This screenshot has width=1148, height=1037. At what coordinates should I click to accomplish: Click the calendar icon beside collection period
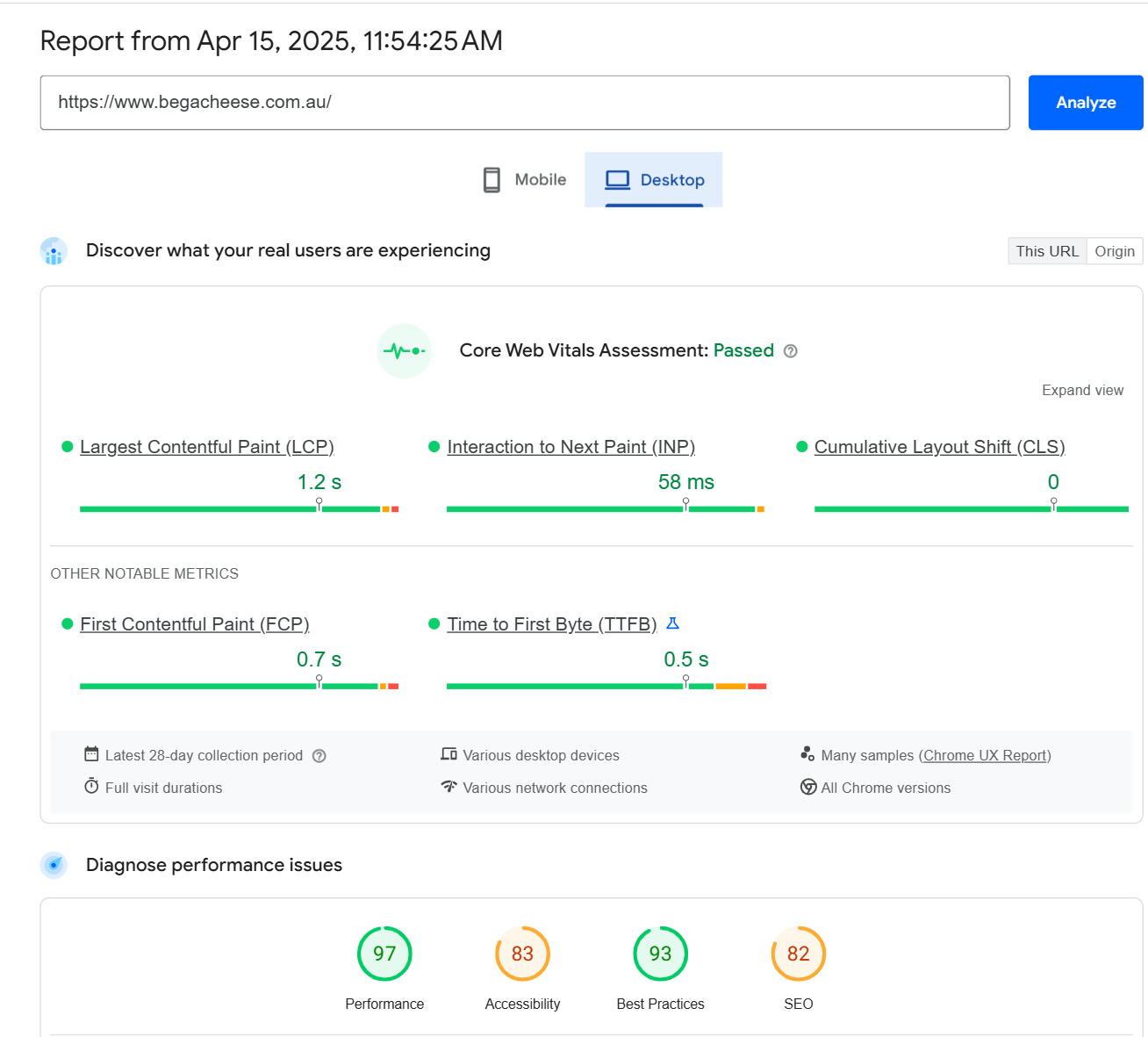(x=91, y=754)
